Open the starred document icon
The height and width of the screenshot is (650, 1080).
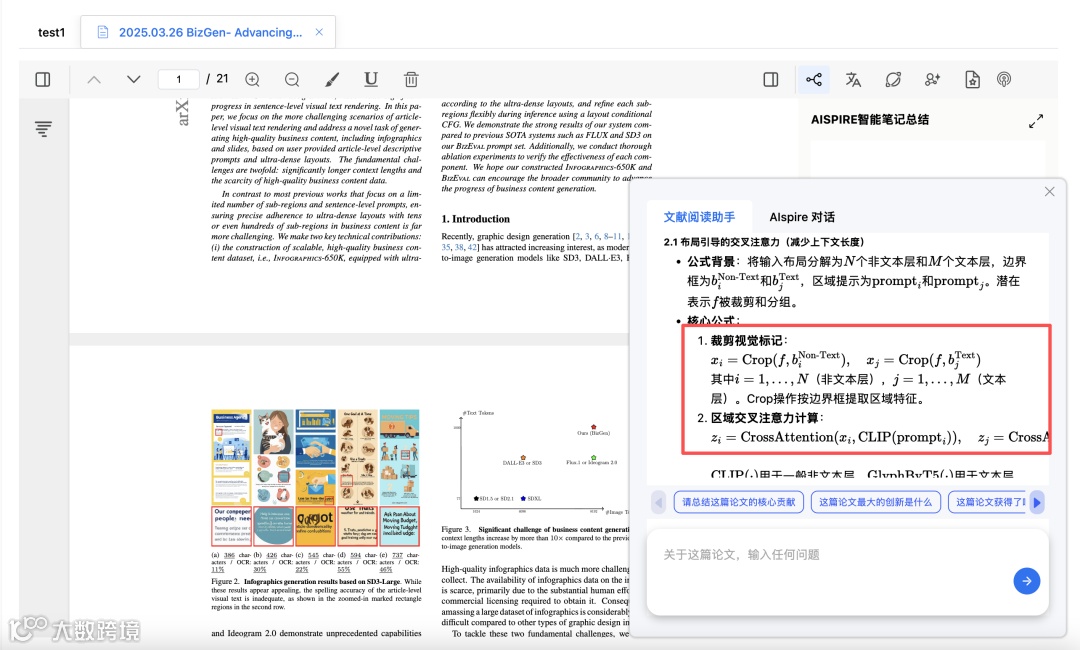(972, 80)
